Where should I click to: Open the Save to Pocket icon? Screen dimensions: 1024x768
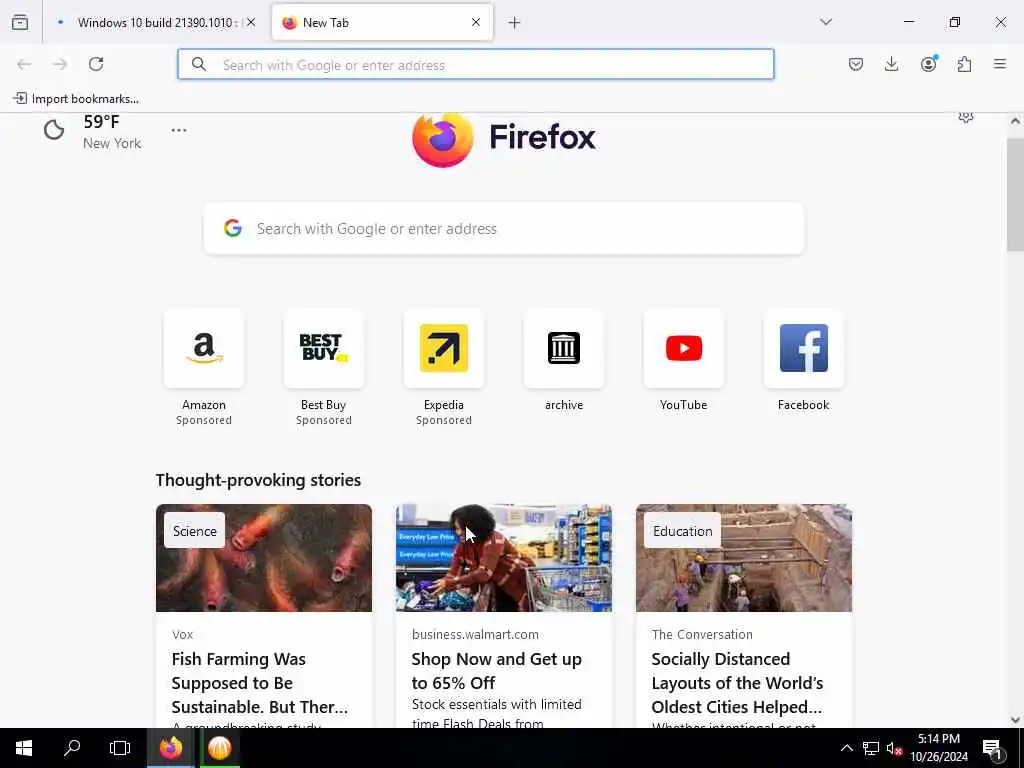click(856, 64)
